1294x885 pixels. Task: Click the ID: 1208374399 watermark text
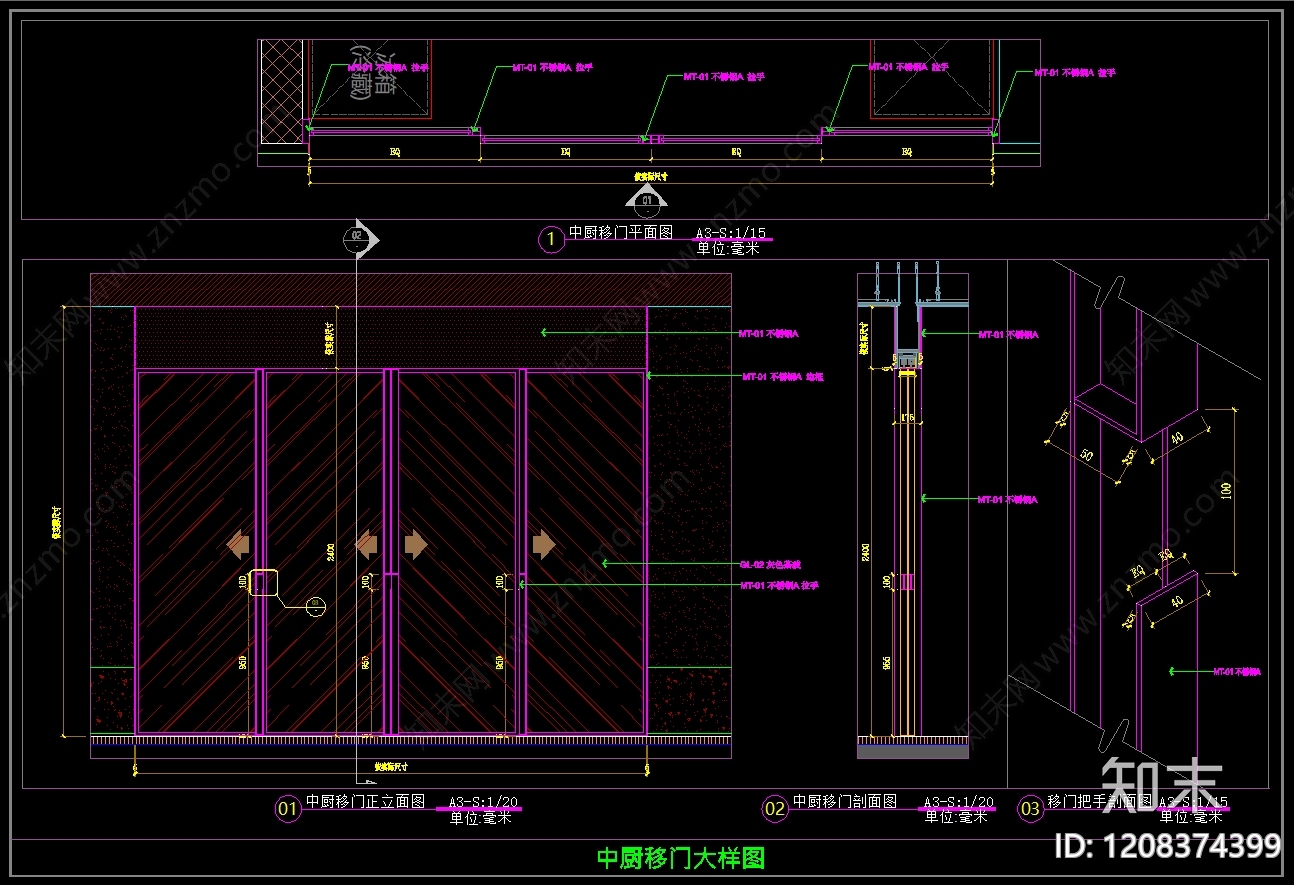pos(1167,845)
